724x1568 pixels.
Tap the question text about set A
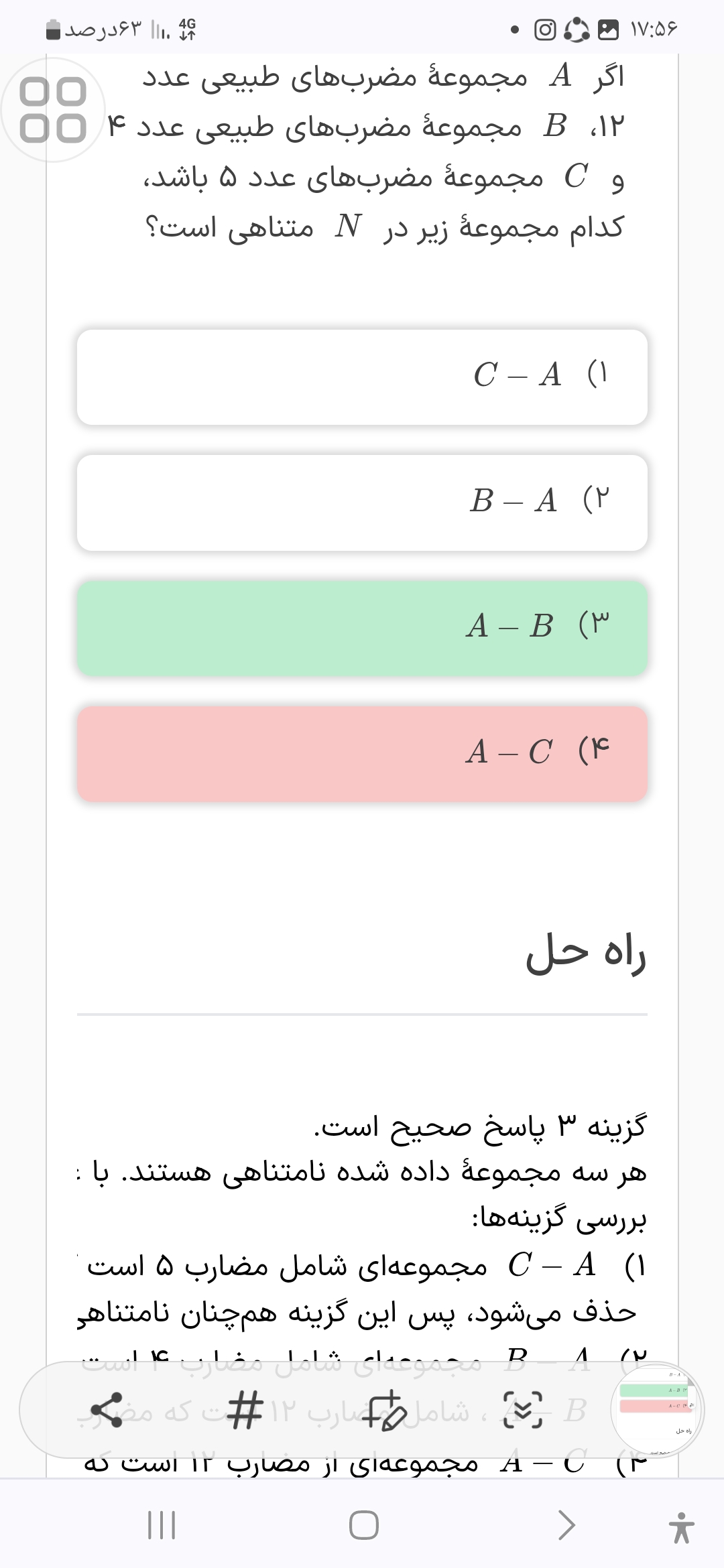(x=382, y=151)
